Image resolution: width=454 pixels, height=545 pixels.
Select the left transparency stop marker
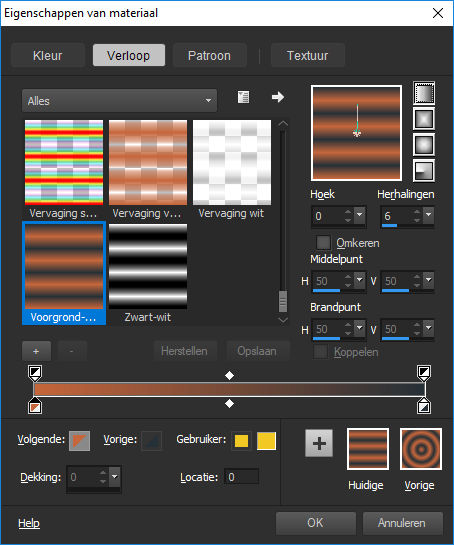pos(35,373)
